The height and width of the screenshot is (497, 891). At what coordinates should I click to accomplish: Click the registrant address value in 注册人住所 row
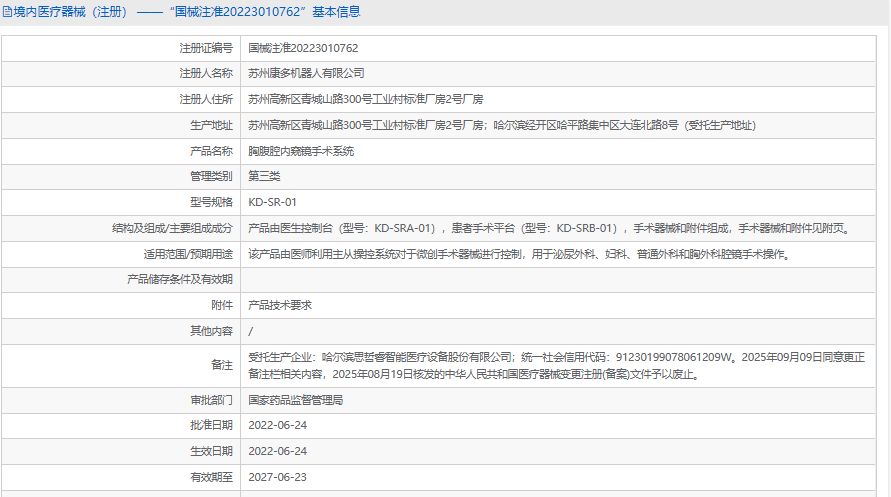365,99
